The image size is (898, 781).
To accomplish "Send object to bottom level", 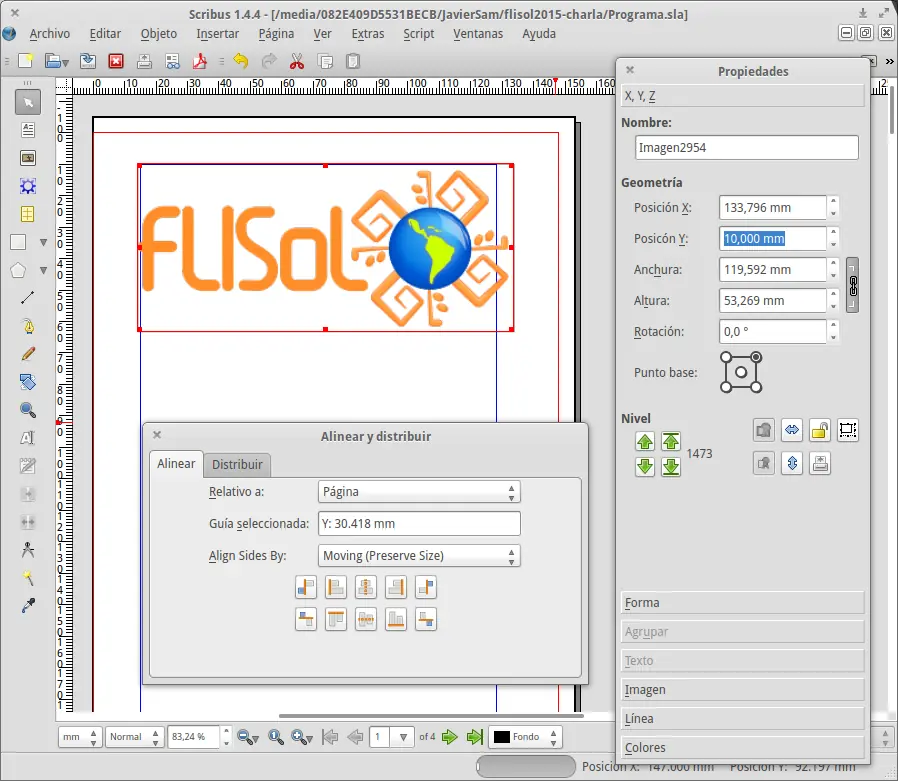I will click(x=671, y=467).
